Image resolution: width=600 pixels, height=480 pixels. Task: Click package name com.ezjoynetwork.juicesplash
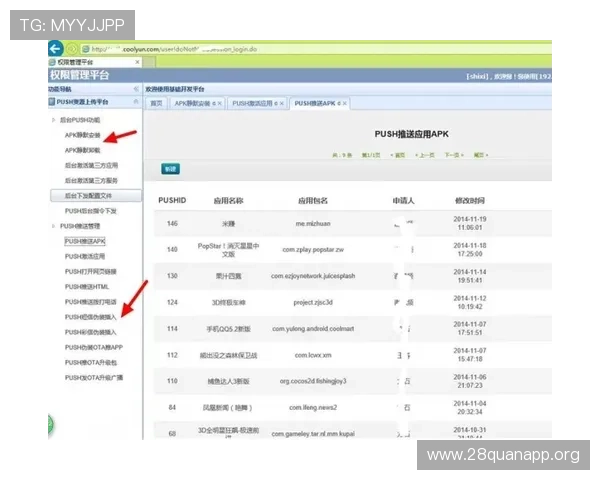click(x=313, y=276)
